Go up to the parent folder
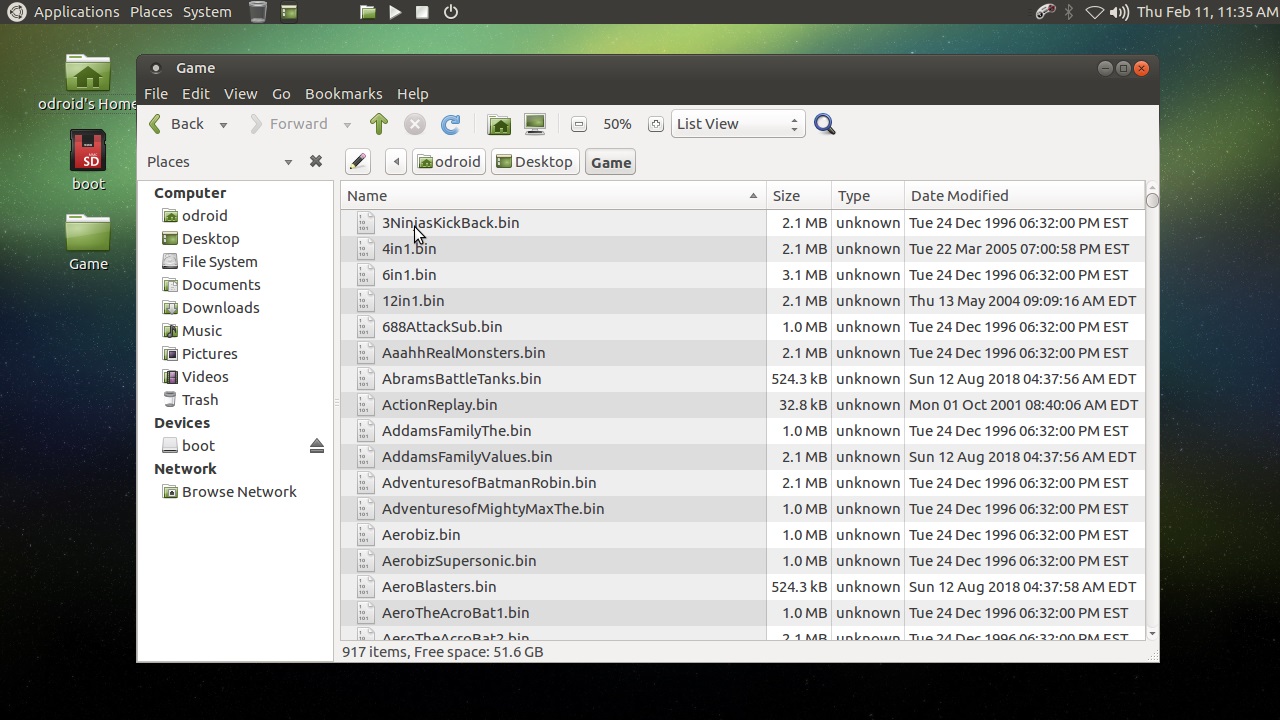1280x720 pixels. [378, 124]
